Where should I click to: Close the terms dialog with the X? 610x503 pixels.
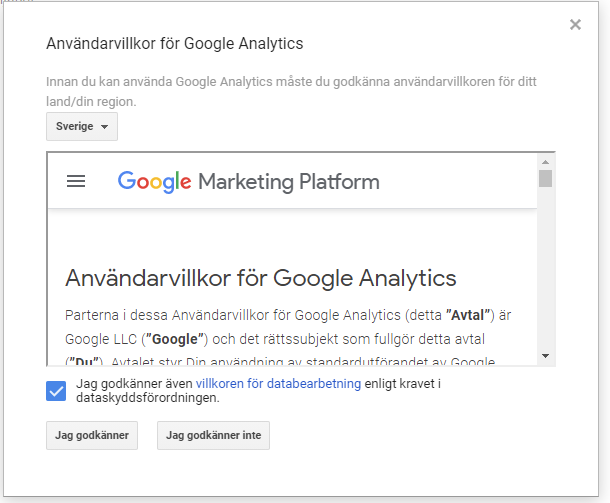[x=575, y=25]
